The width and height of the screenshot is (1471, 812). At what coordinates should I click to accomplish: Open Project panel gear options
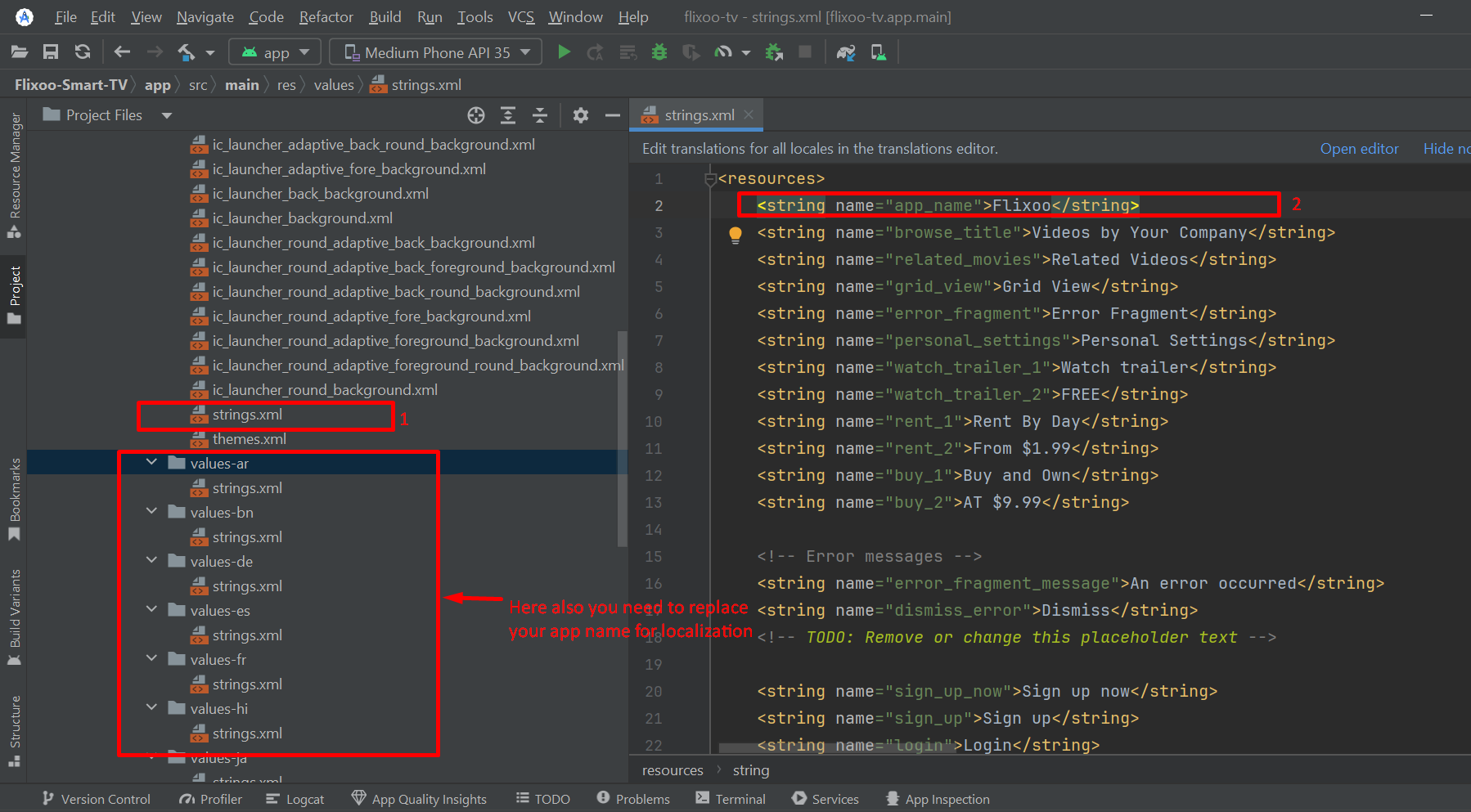[581, 115]
